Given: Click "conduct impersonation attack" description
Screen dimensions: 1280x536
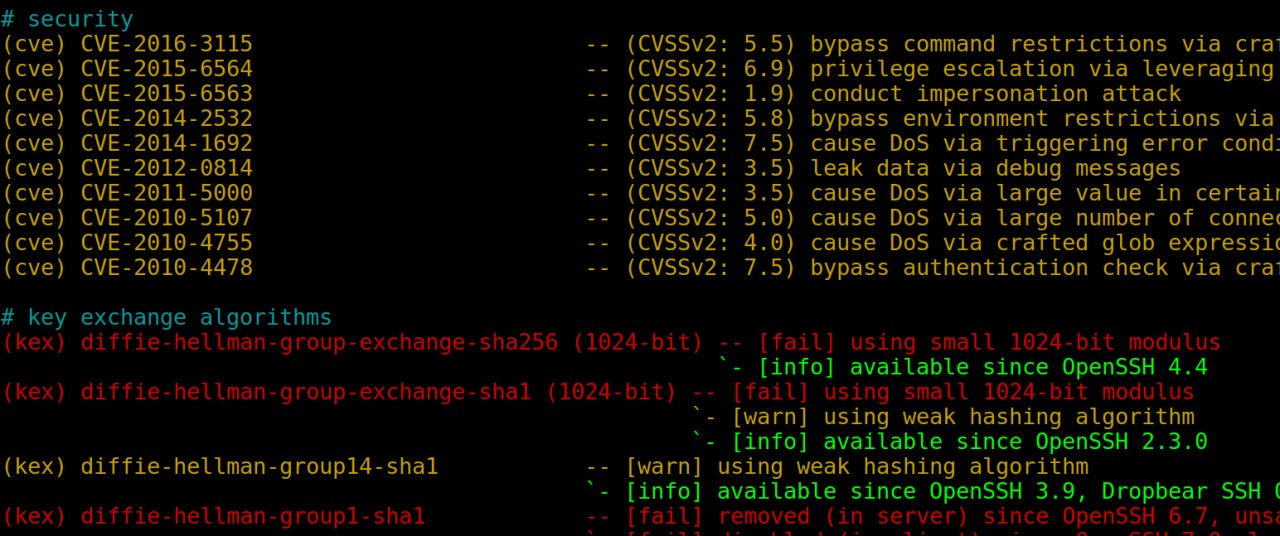Looking at the screenshot, I should click(995, 94).
